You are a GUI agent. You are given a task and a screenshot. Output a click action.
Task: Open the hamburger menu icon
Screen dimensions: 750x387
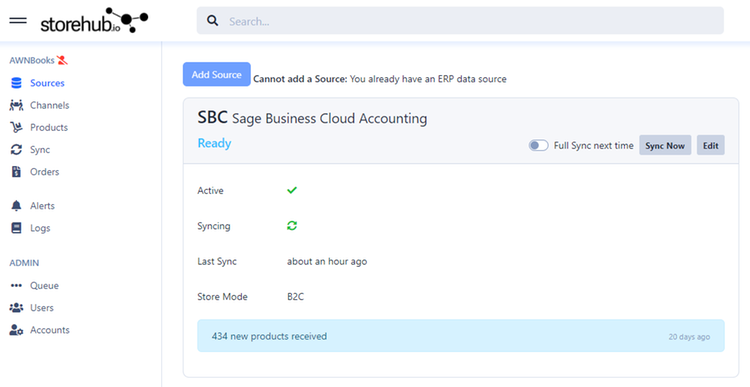(x=18, y=21)
